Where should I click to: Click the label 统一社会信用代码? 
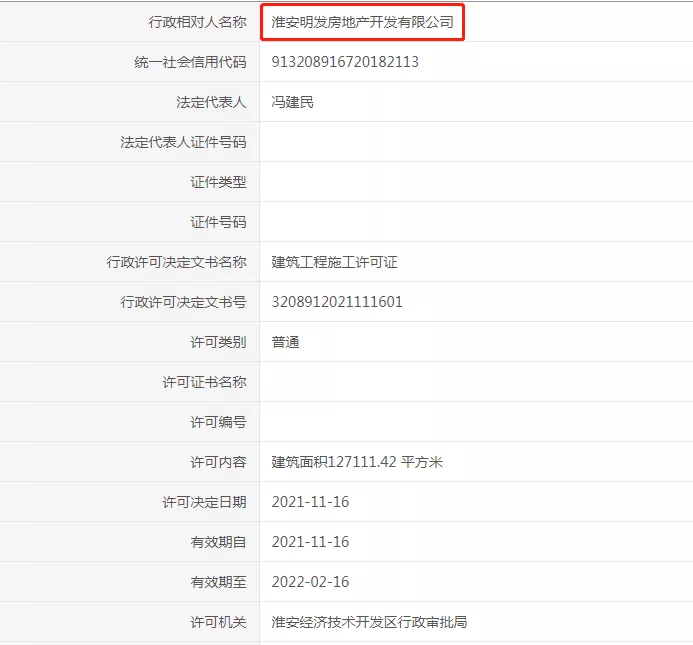point(190,62)
